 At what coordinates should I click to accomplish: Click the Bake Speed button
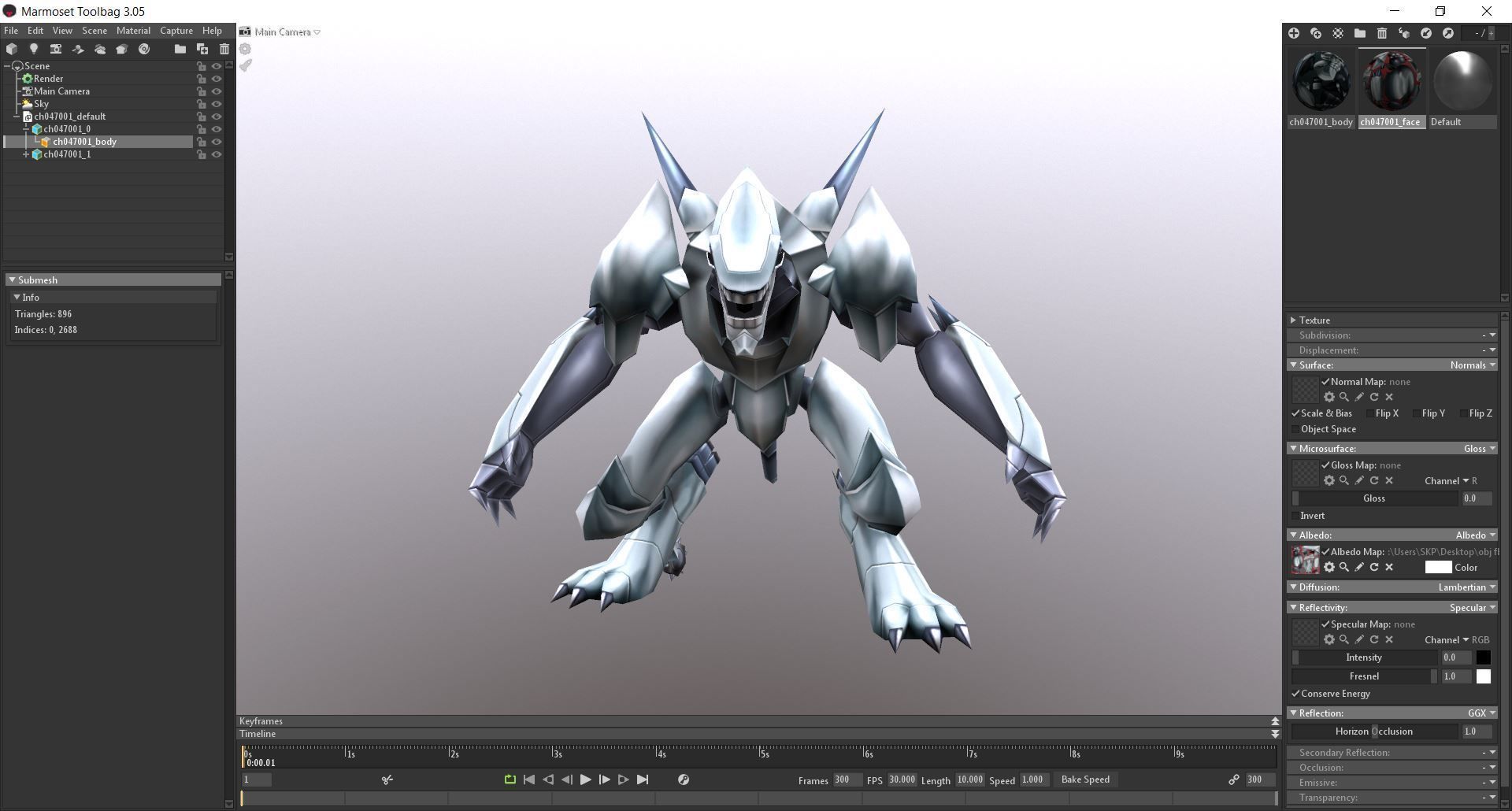tap(1085, 780)
